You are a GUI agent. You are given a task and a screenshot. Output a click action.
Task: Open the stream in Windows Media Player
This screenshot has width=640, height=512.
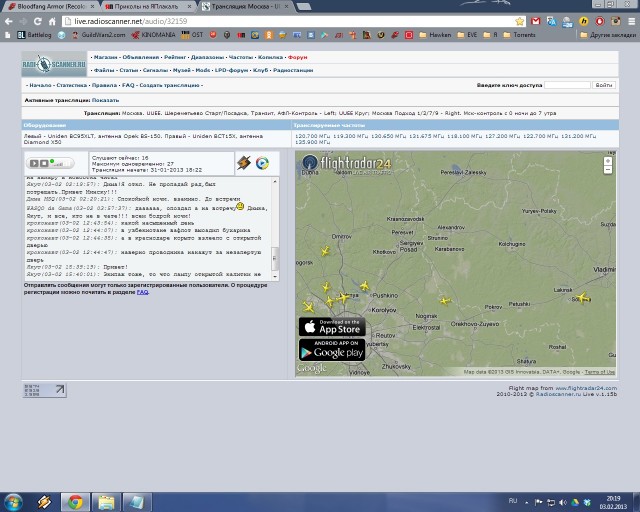[262, 163]
